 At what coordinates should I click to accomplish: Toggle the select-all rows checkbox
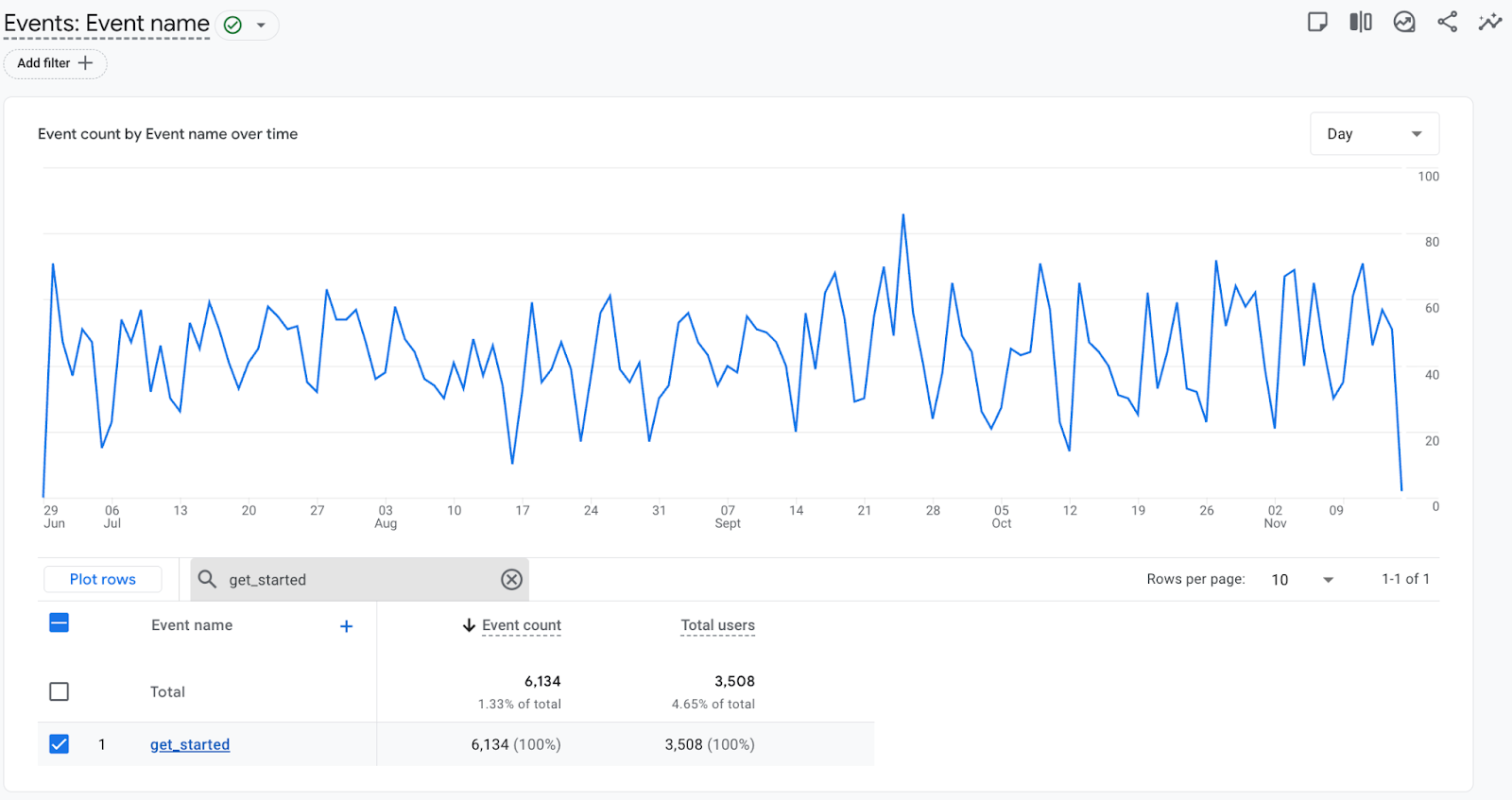click(x=59, y=623)
